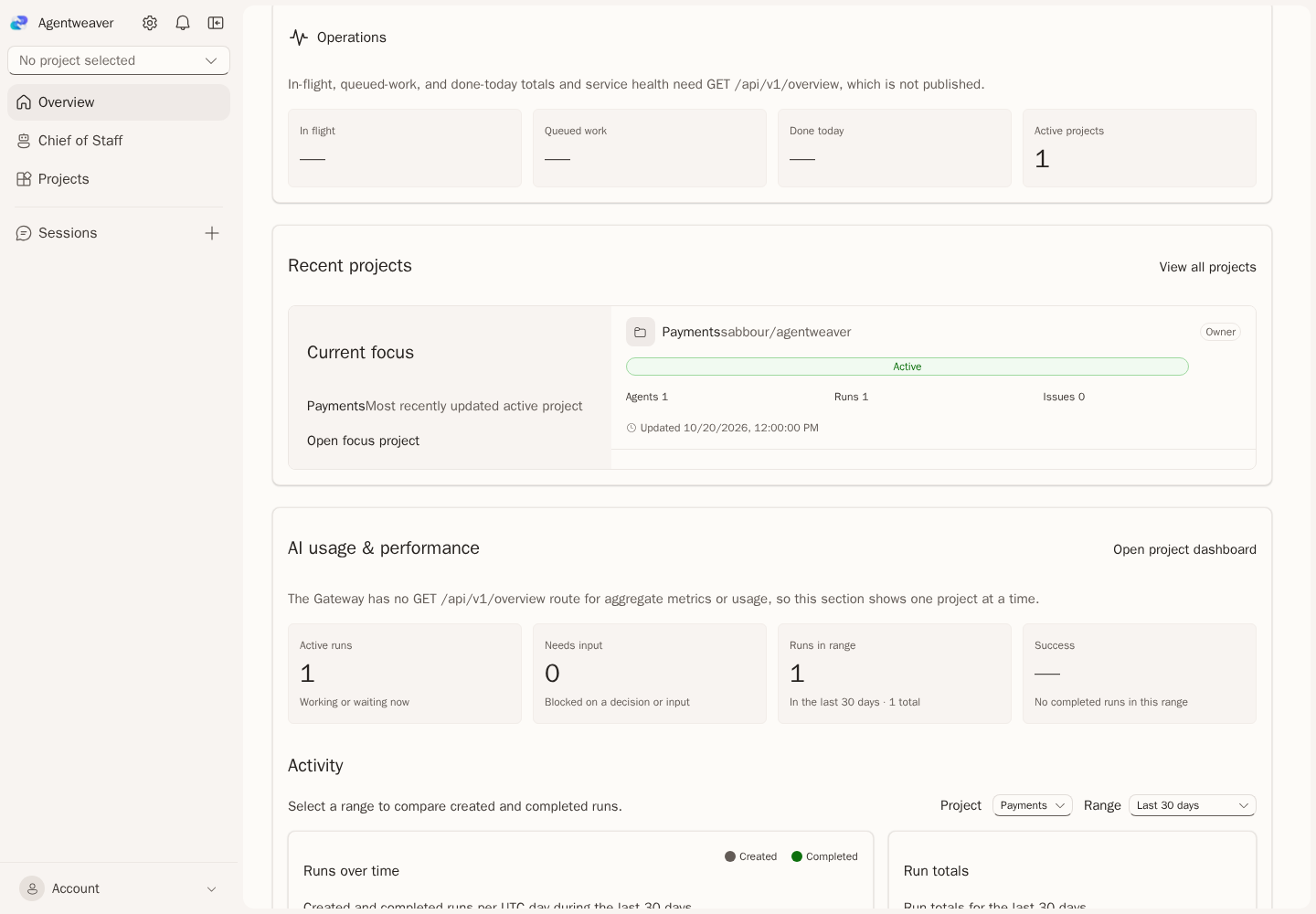Image resolution: width=1316 pixels, height=914 pixels.
Task: Click the 'Issues 0' text
Action: point(1064,397)
